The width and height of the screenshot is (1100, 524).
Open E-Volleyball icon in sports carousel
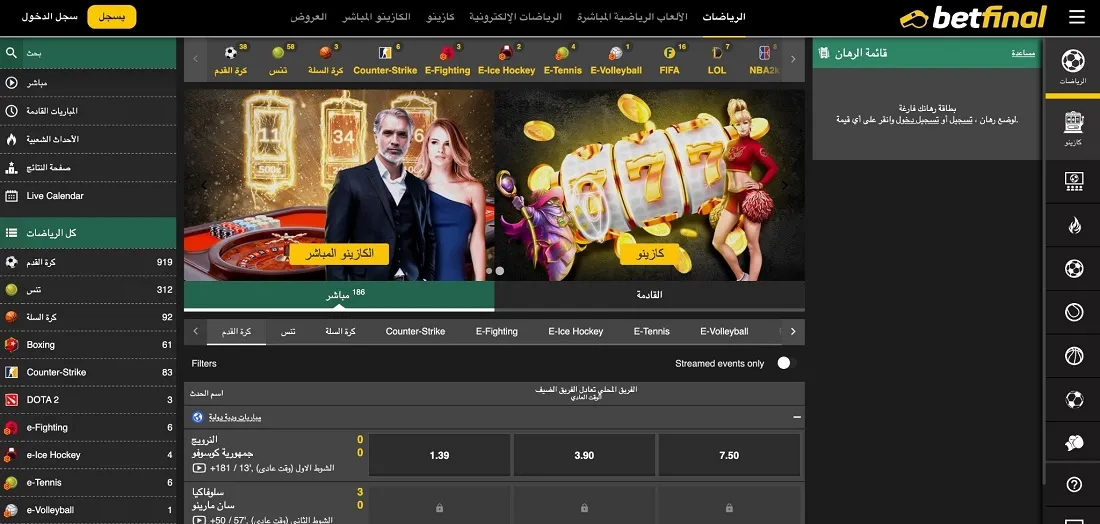tap(615, 53)
